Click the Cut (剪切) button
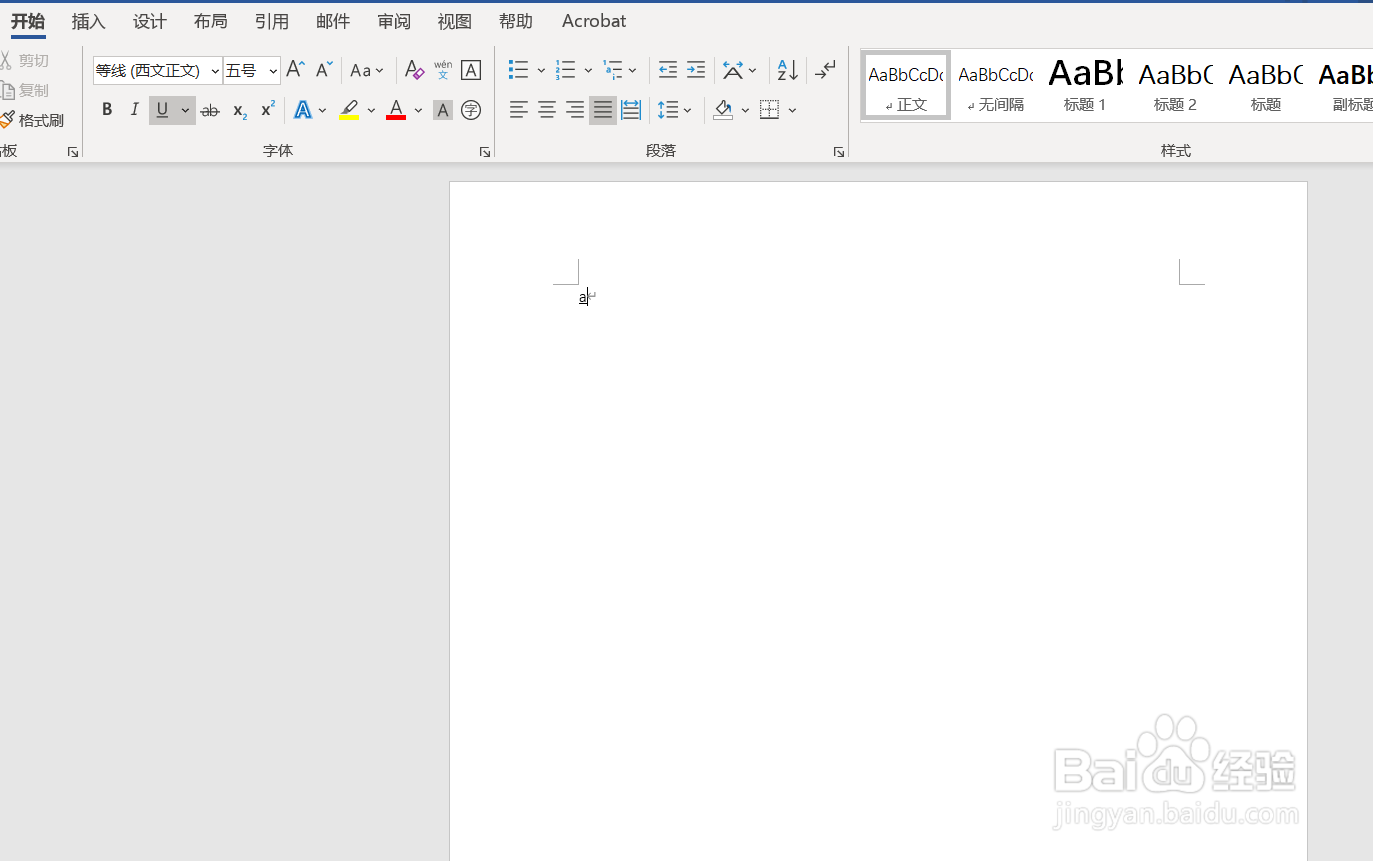The image size is (1373, 861). [24, 61]
